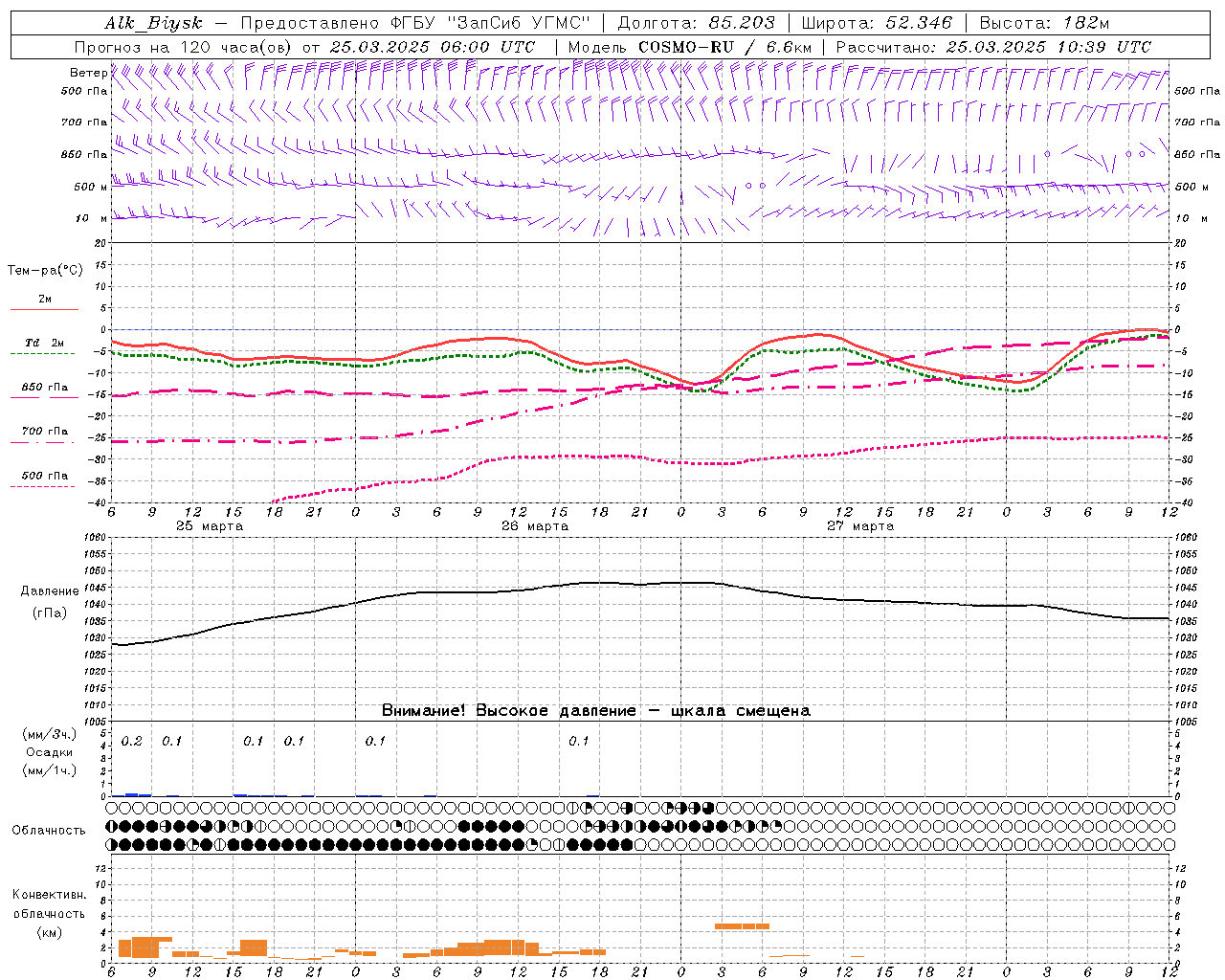Click the Рассчитано: 25.03.2025 10:39 UTC timestamp

point(993,47)
